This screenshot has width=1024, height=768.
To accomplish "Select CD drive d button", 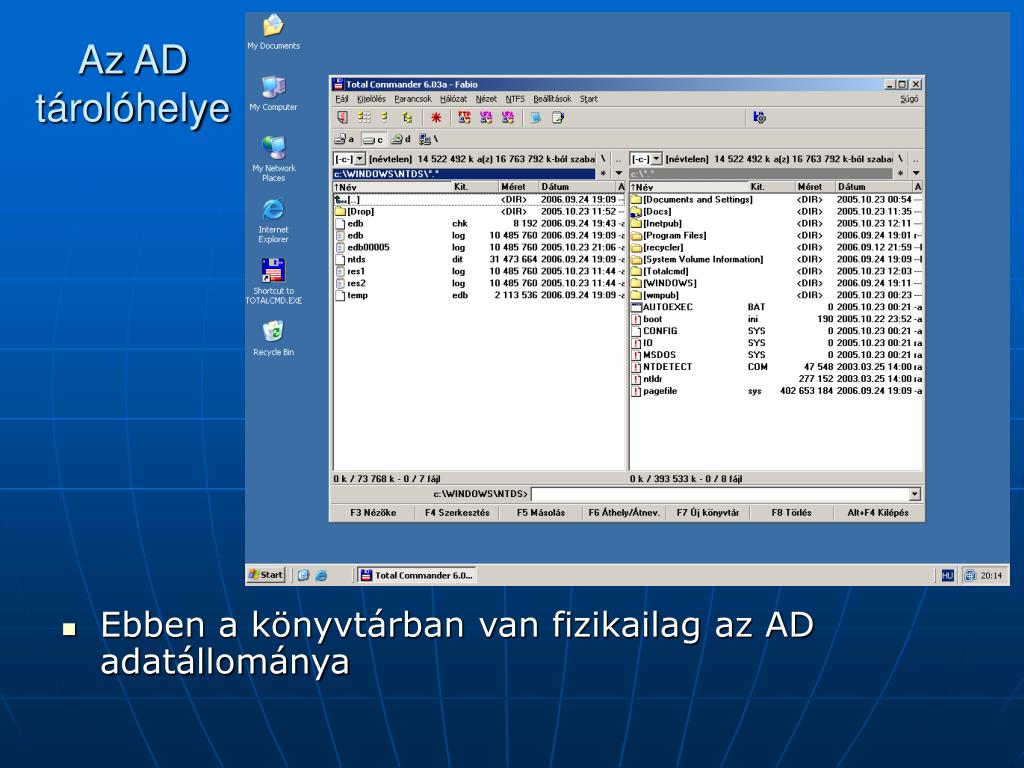I will (400, 139).
